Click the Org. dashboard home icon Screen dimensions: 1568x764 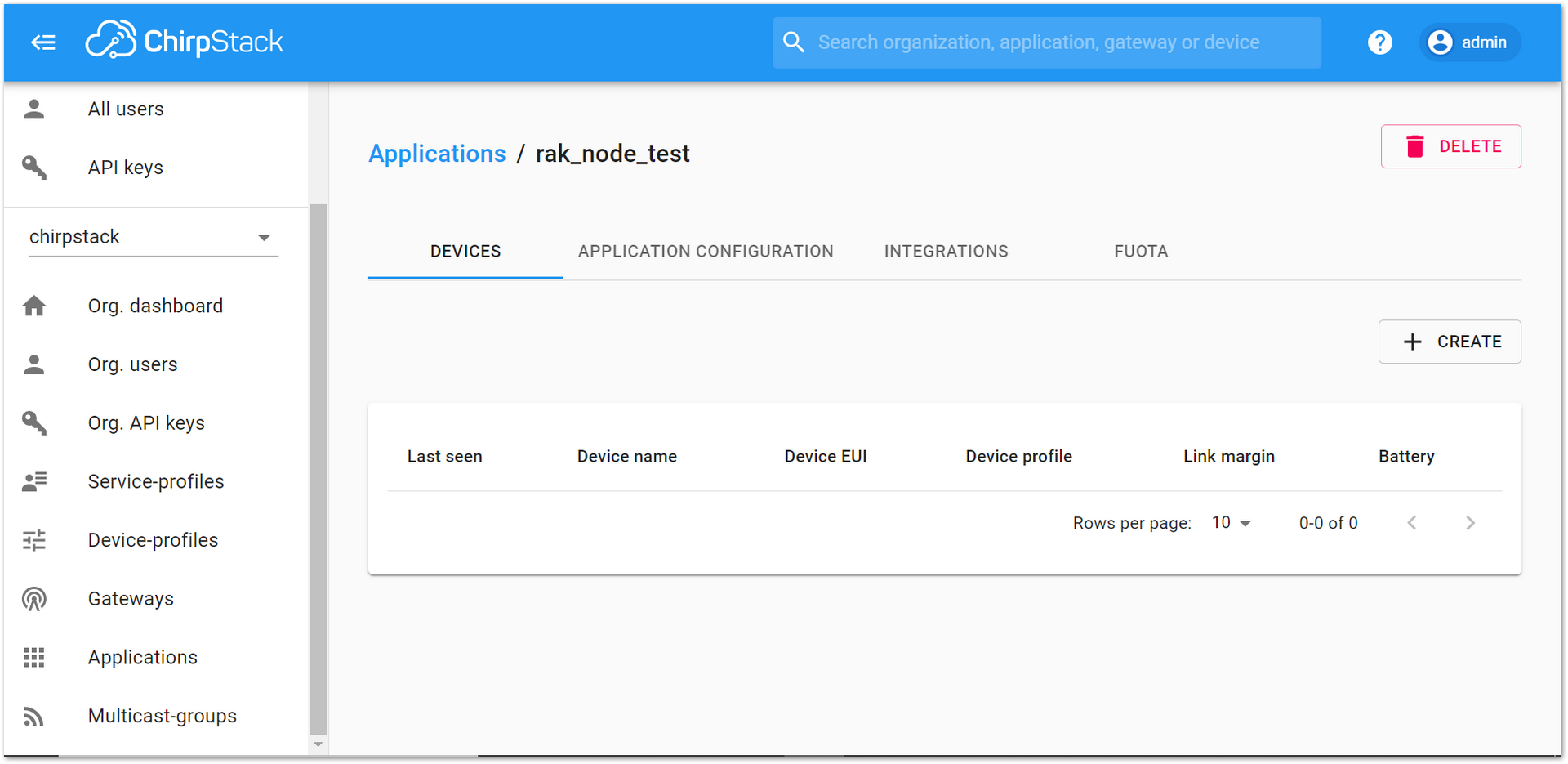[34, 306]
